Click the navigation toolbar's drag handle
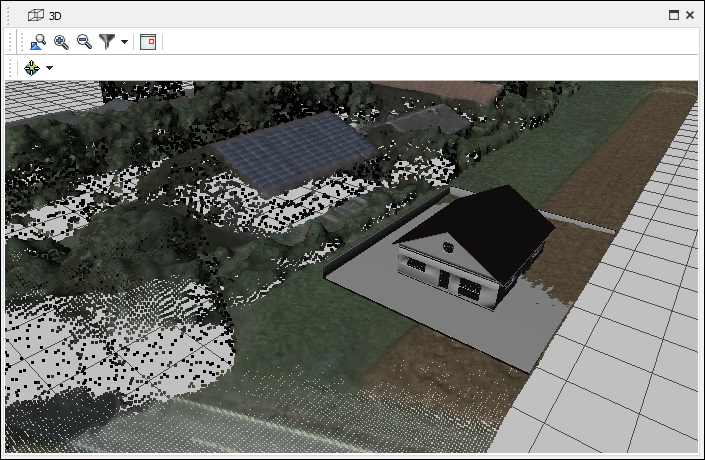Screen dimensions: 705x460 (11, 68)
